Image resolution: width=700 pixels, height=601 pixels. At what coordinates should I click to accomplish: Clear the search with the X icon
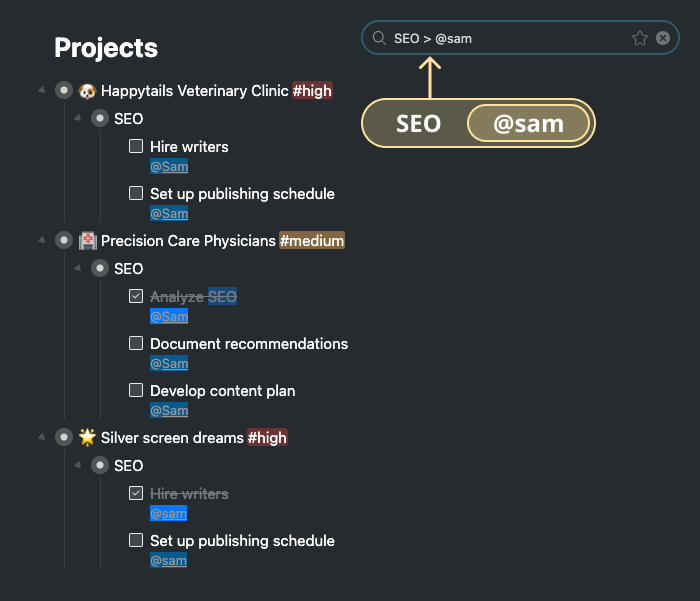click(x=663, y=38)
